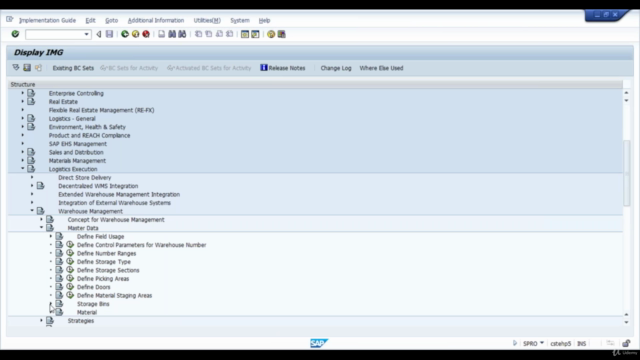Open documentation icon for Define Field Usage
640x360 pixels.
pos(60,236)
